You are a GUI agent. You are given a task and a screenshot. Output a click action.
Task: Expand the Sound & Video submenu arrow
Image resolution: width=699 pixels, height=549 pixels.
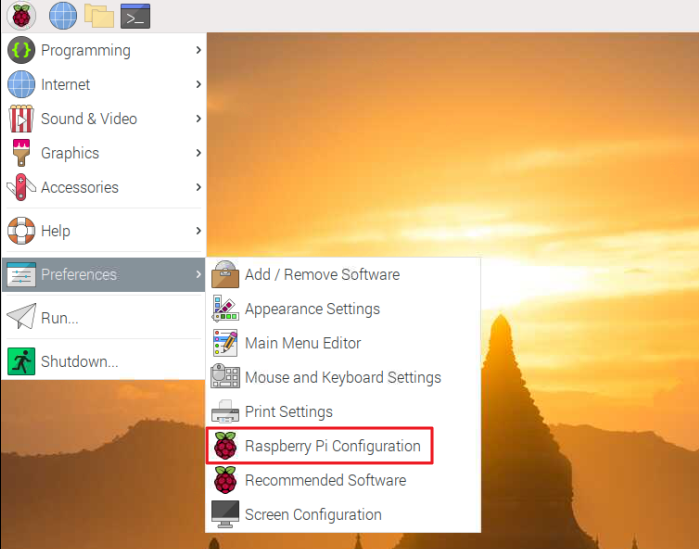pyautogui.click(x=199, y=119)
